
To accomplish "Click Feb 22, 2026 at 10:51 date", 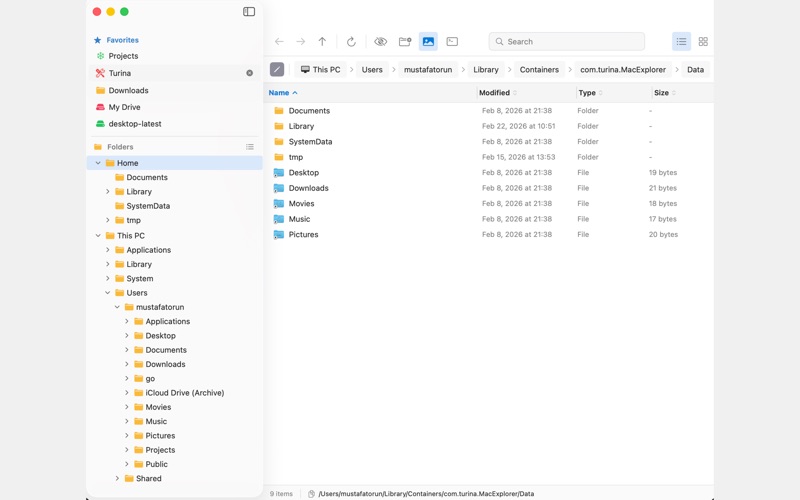I will (x=518, y=126).
